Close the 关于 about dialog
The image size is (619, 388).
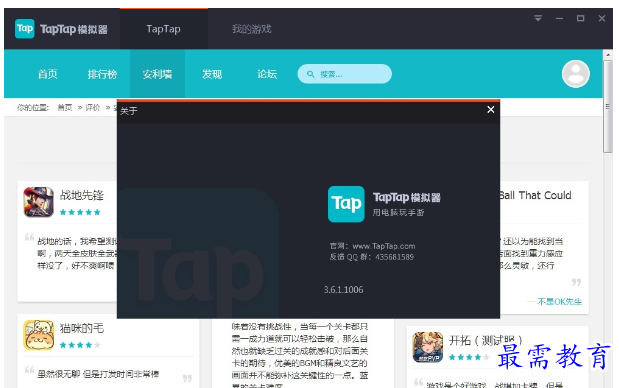tap(491, 110)
